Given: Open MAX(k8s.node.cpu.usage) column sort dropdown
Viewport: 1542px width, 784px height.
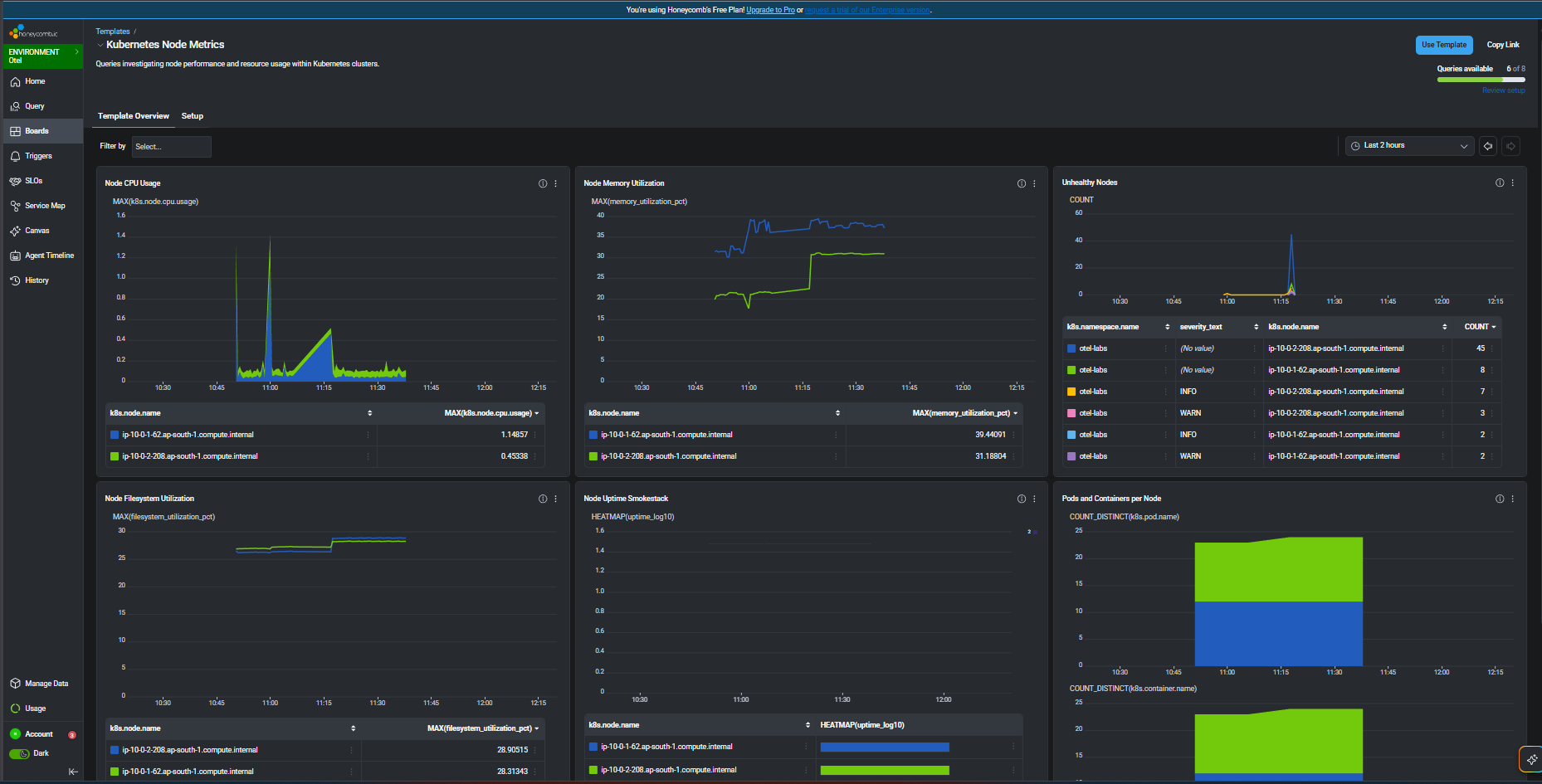Looking at the screenshot, I should click(x=537, y=413).
